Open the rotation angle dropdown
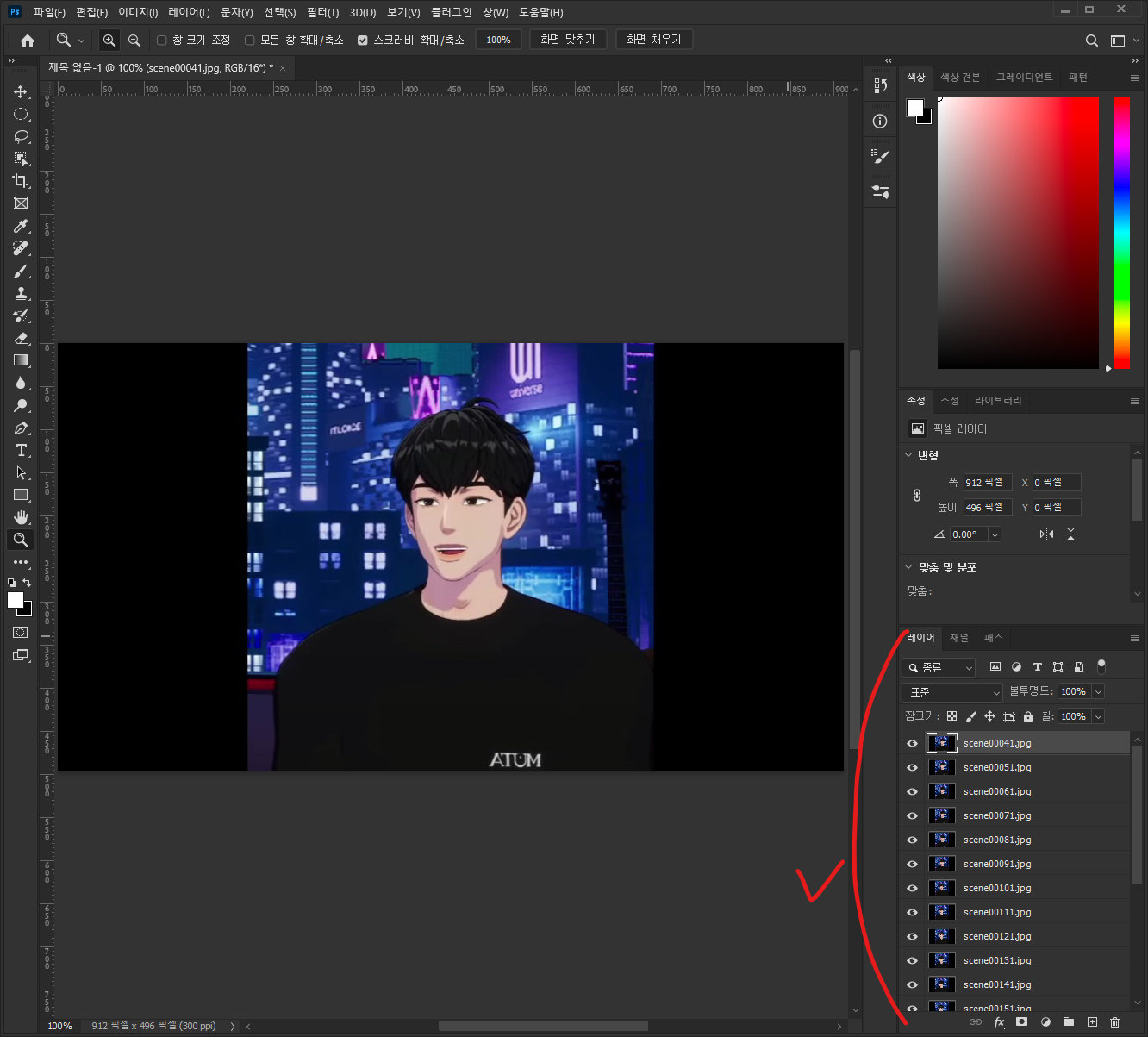Image resolution: width=1148 pixels, height=1037 pixels. [x=995, y=534]
